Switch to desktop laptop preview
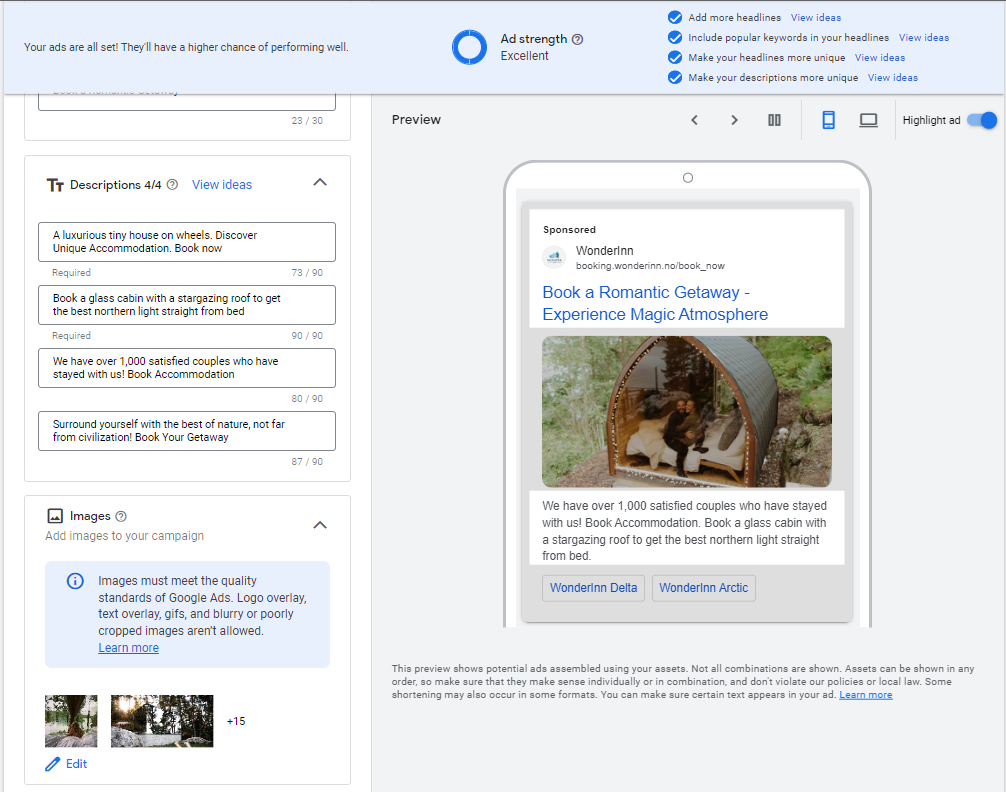1006x792 pixels. tap(868, 120)
